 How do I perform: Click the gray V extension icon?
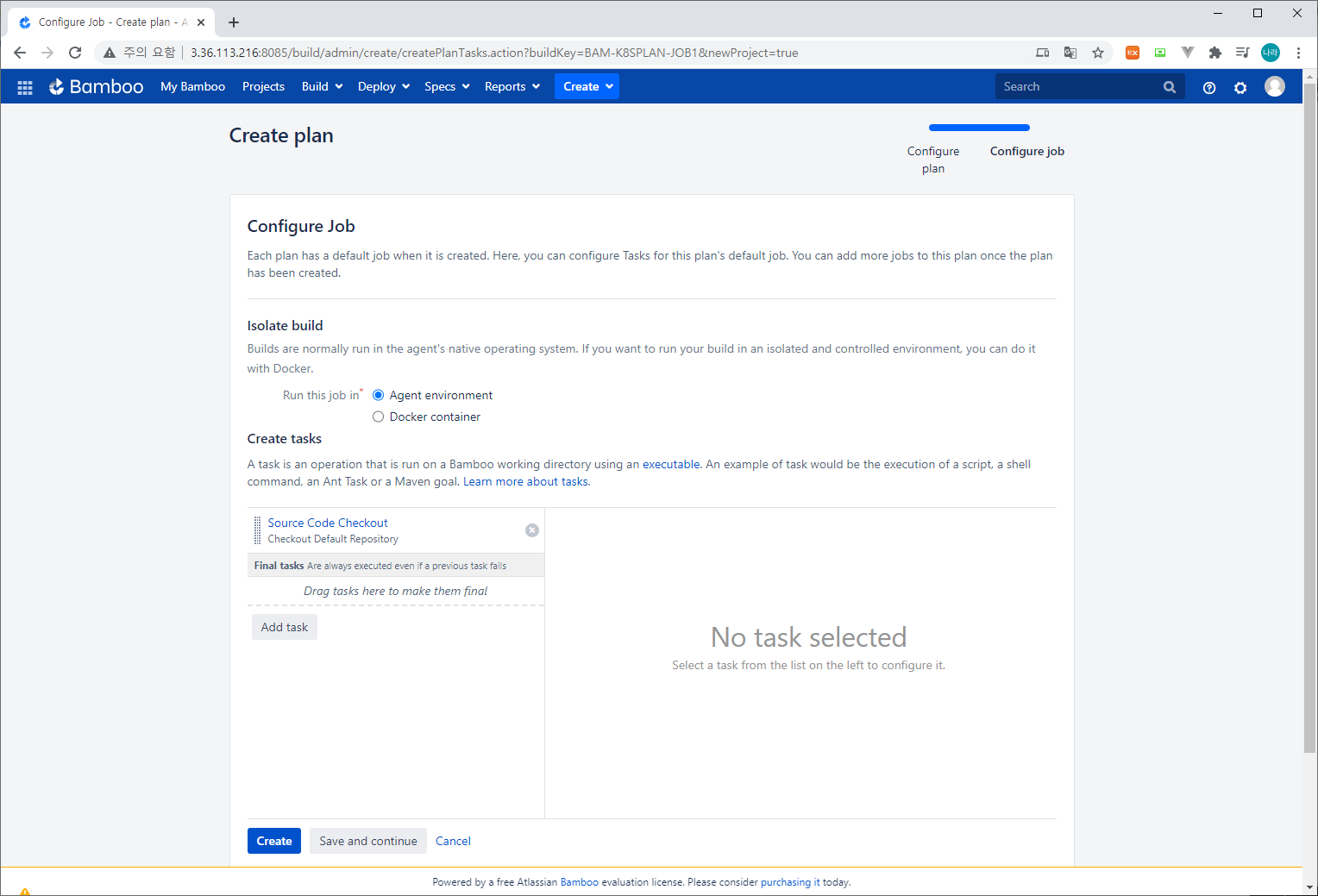tap(1188, 53)
